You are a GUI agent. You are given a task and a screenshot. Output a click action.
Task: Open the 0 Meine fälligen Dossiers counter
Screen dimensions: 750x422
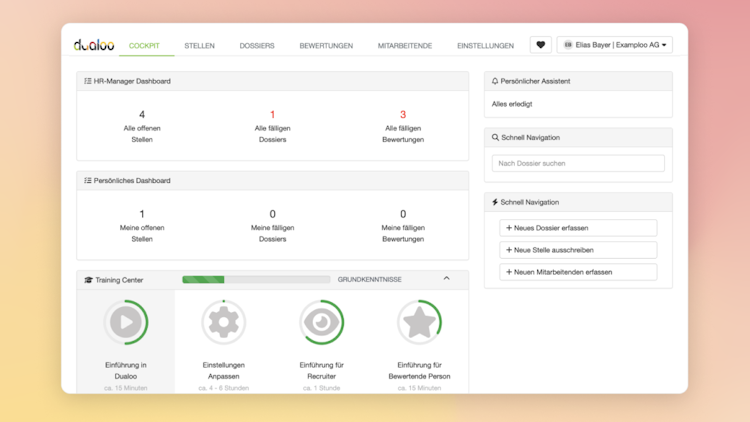pyautogui.click(x=273, y=226)
